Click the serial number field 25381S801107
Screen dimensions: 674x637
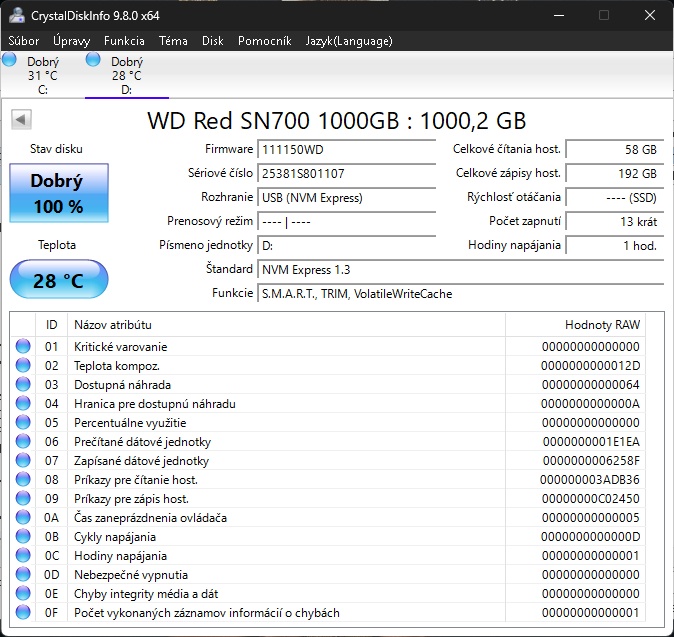click(x=346, y=174)
